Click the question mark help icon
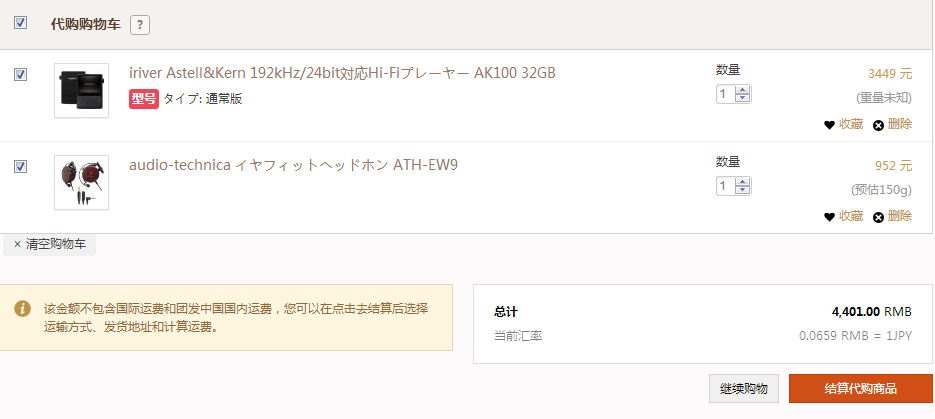The width and height of the screenshot is (935, 419). [x=140, y=25]
